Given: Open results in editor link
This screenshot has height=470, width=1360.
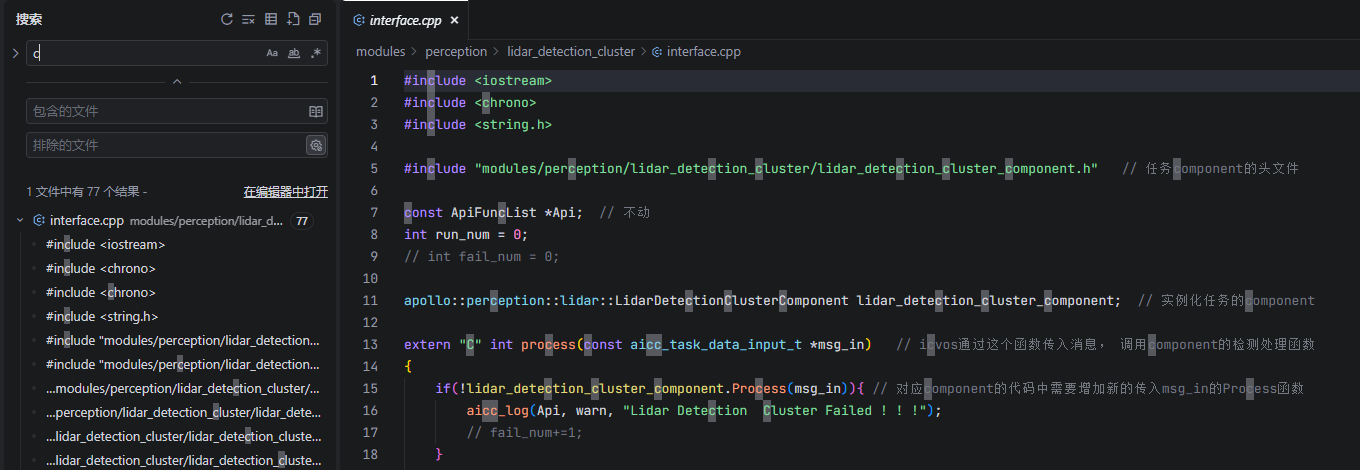Looking at the screenshot, I should [x=286, y=191].
